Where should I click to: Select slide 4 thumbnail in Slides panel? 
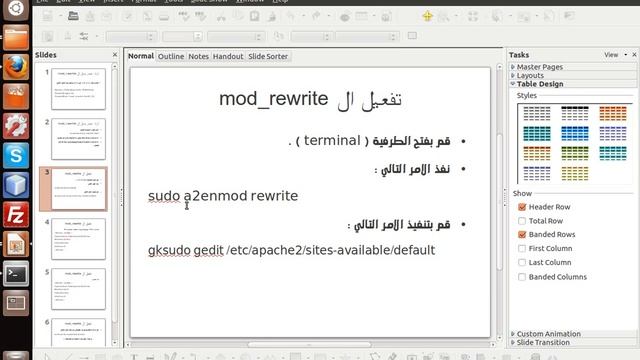(x=78, y=239)
